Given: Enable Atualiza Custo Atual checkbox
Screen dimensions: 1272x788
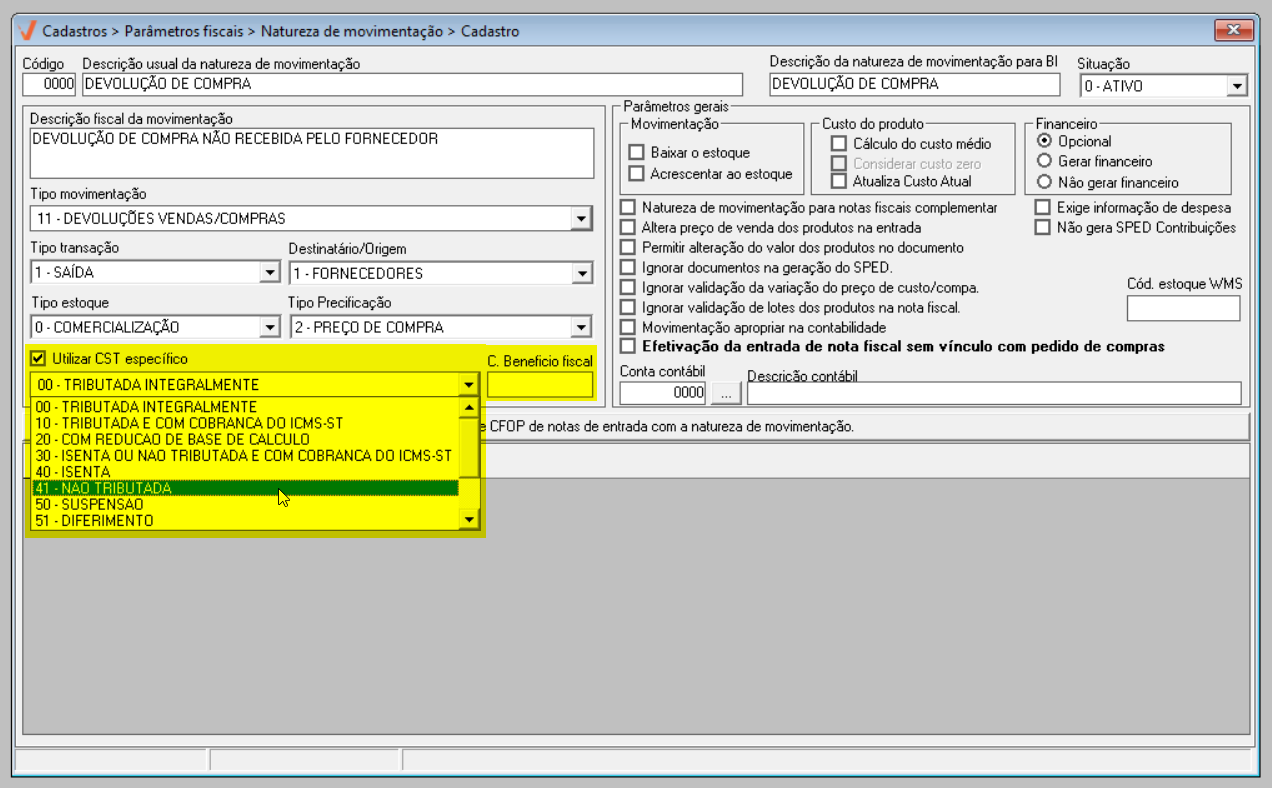Looking at the screenshot, I should pyautogui.click(x=839, y=181).
